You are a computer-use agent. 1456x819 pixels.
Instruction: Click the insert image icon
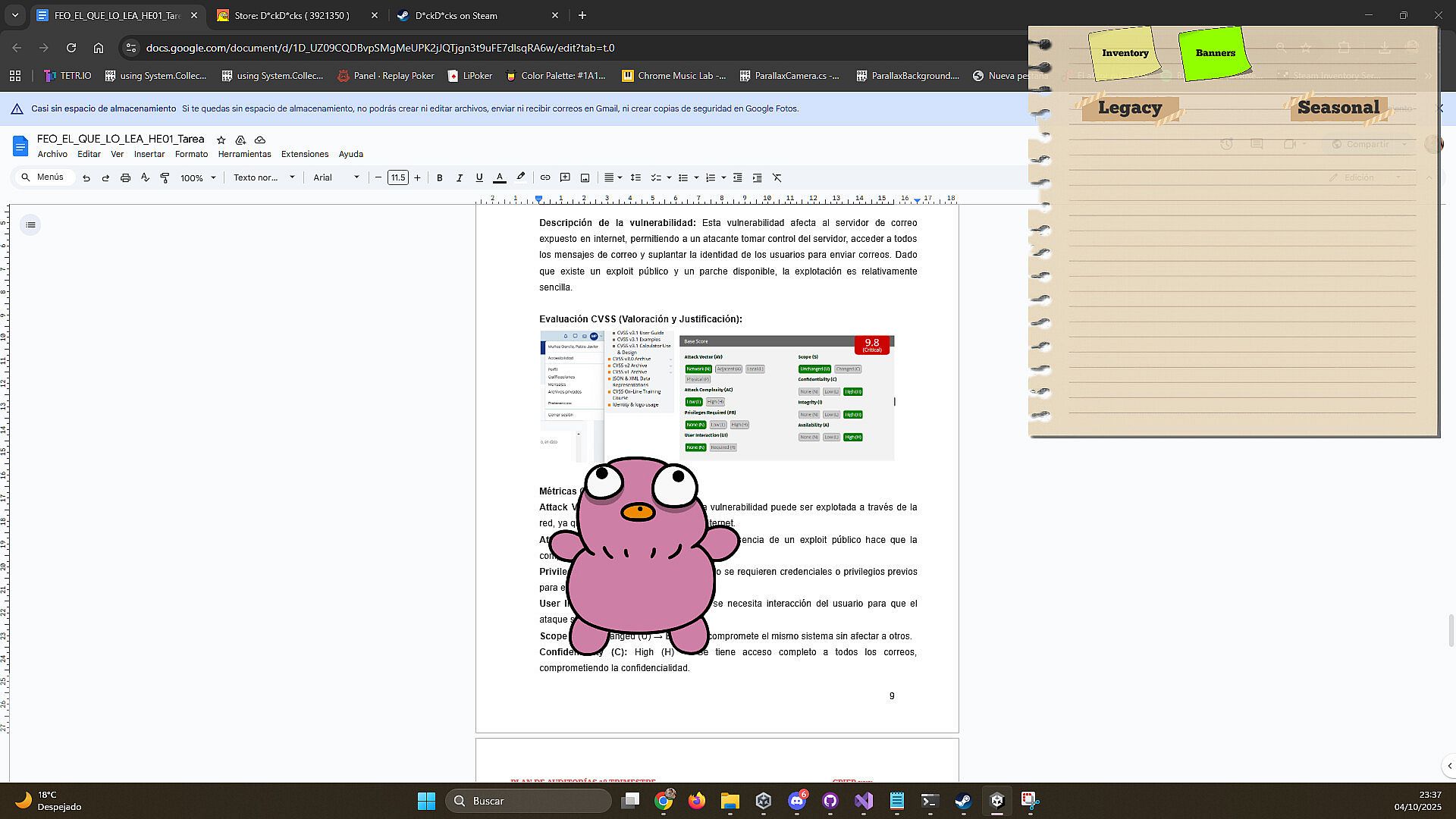[585, 177]
